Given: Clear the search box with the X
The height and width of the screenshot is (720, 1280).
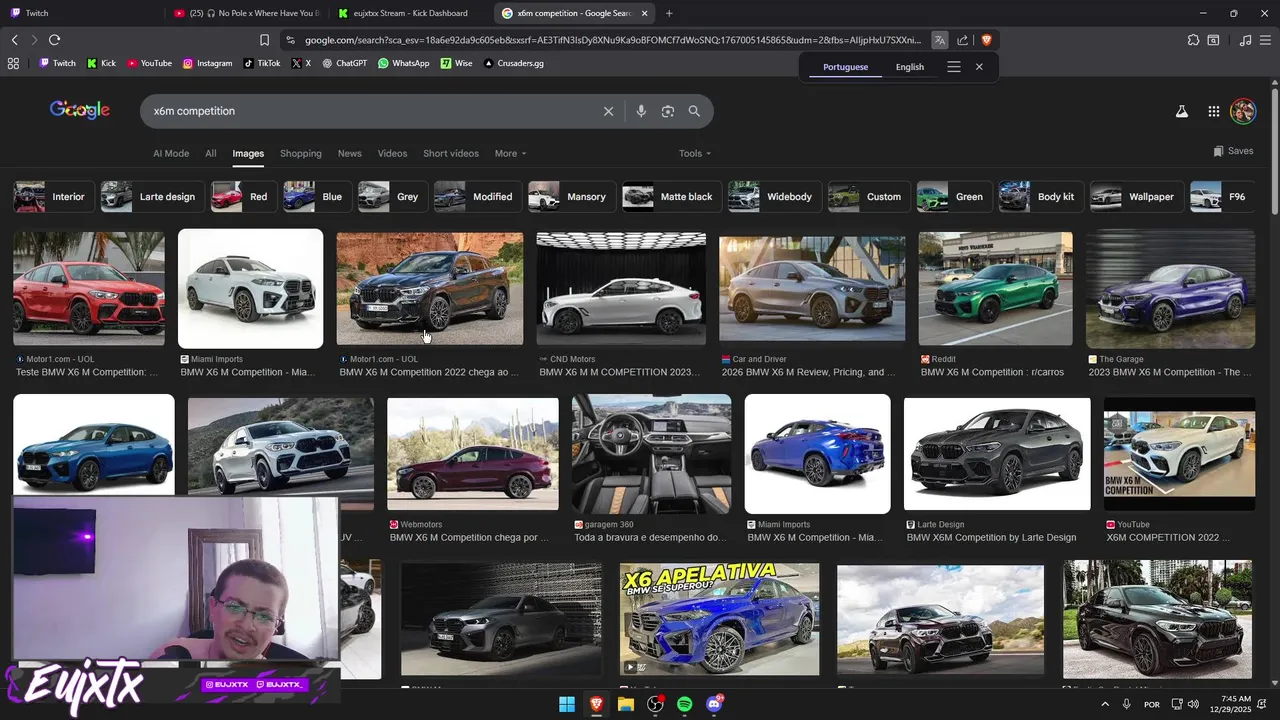Looking at the screenshot, I should pyautogui.click(x=608, y=111).
